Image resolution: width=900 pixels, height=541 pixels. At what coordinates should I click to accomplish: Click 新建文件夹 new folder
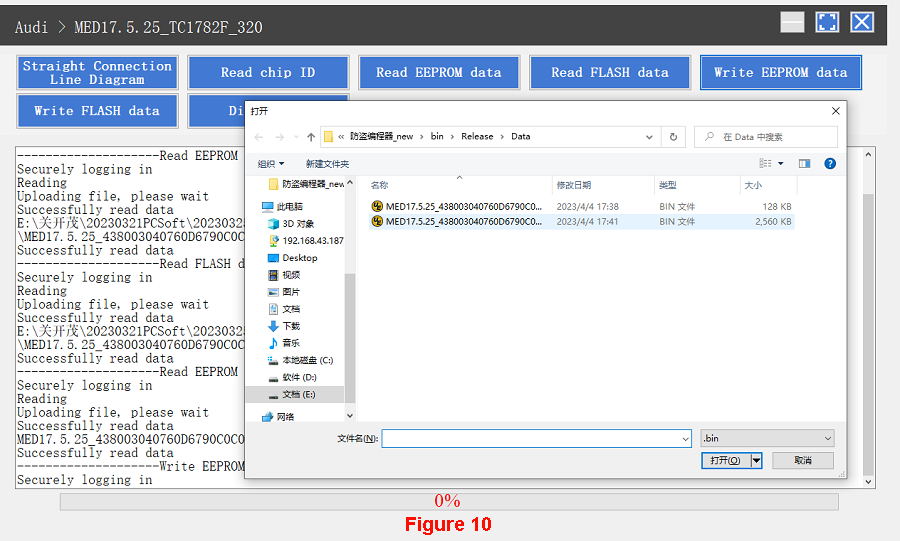[x=327, y=164]
